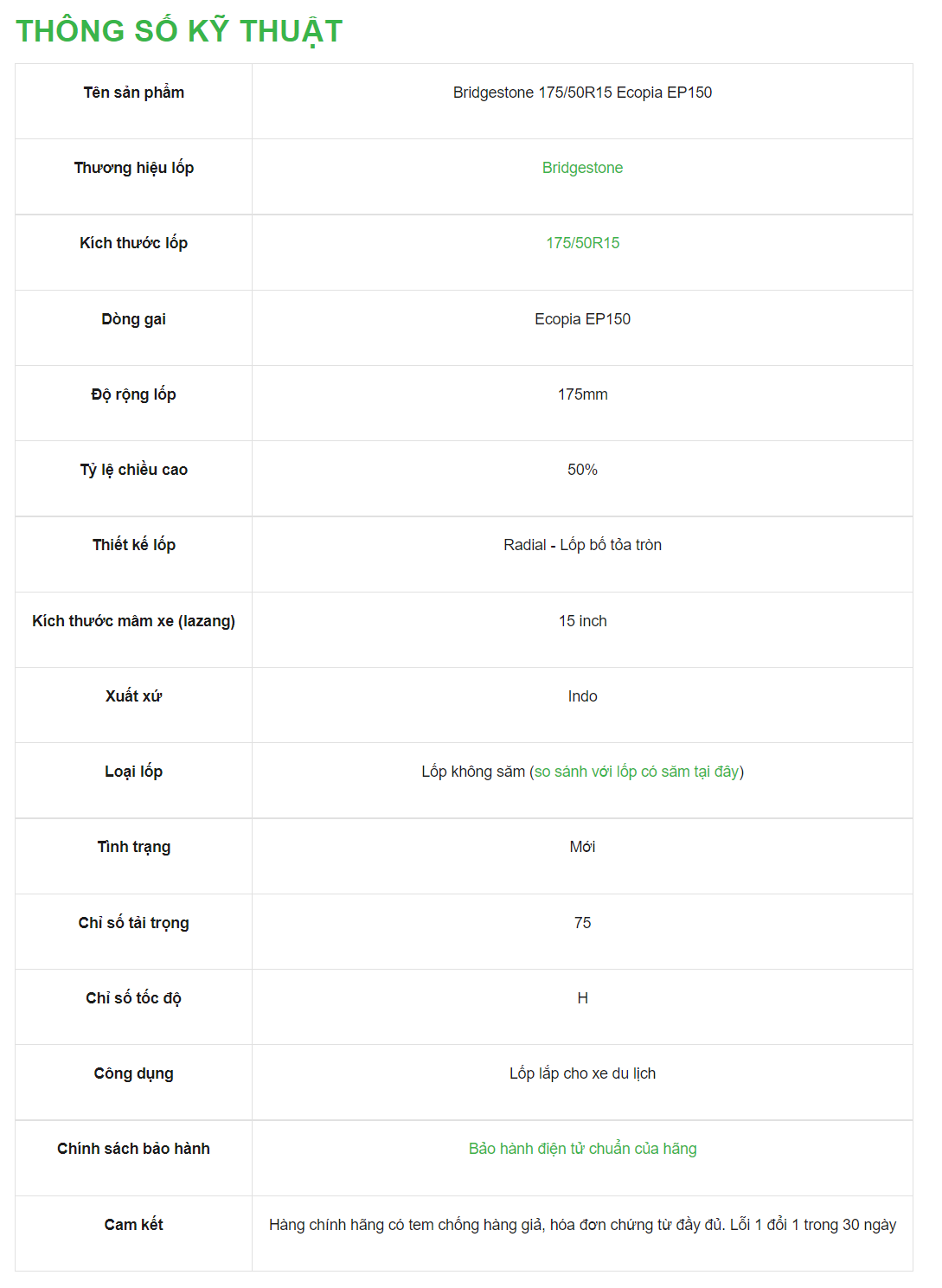The height and width of the screenshot is (1288, 942).
Task: Click the THÔNG SỐ KỸ THUẬT heading
Action: pyautogui.click(x=179, y=31)
